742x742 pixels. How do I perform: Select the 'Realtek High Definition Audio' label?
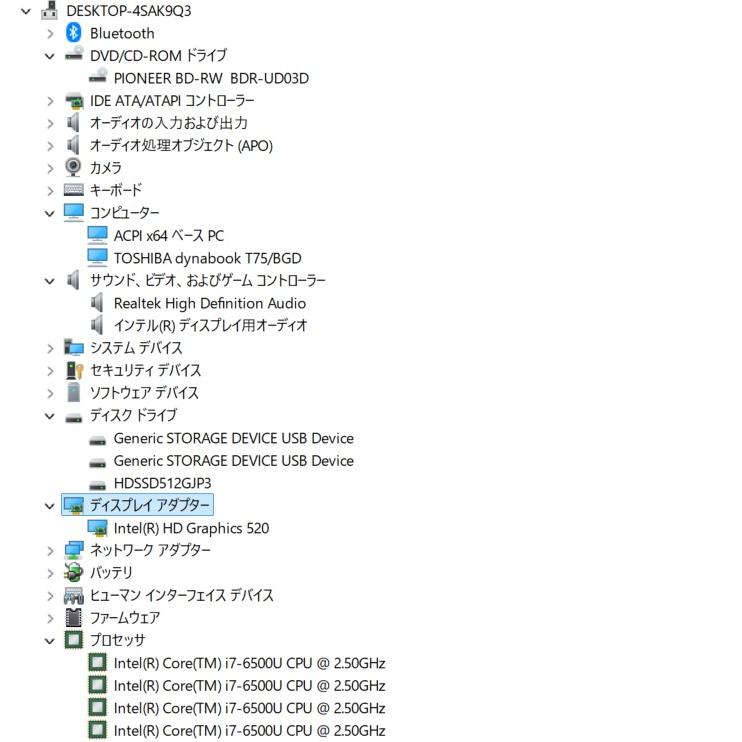(x=210, y=303)
